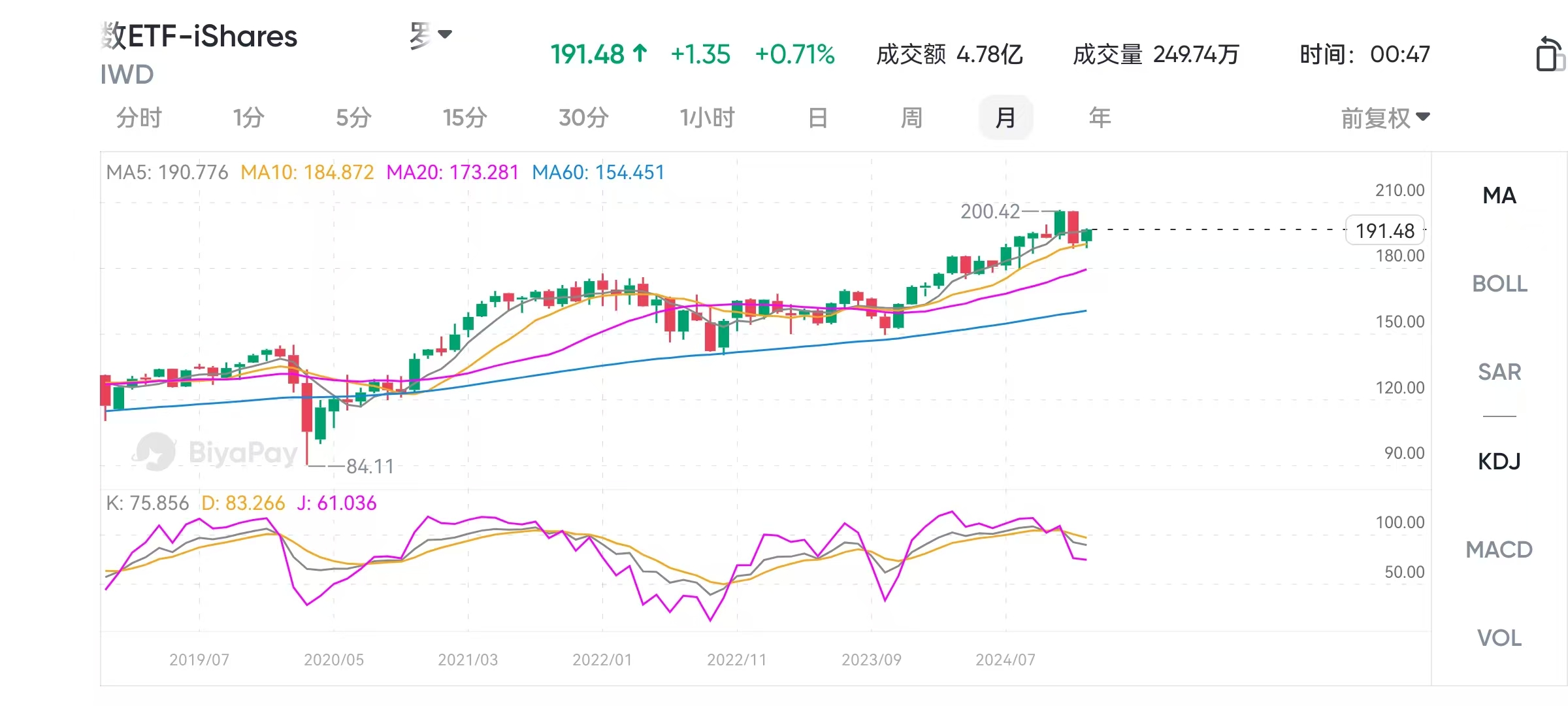Switch to the 周 weekly chart
The height and width of the screenshot is (706, 1568).
[911, 118]
